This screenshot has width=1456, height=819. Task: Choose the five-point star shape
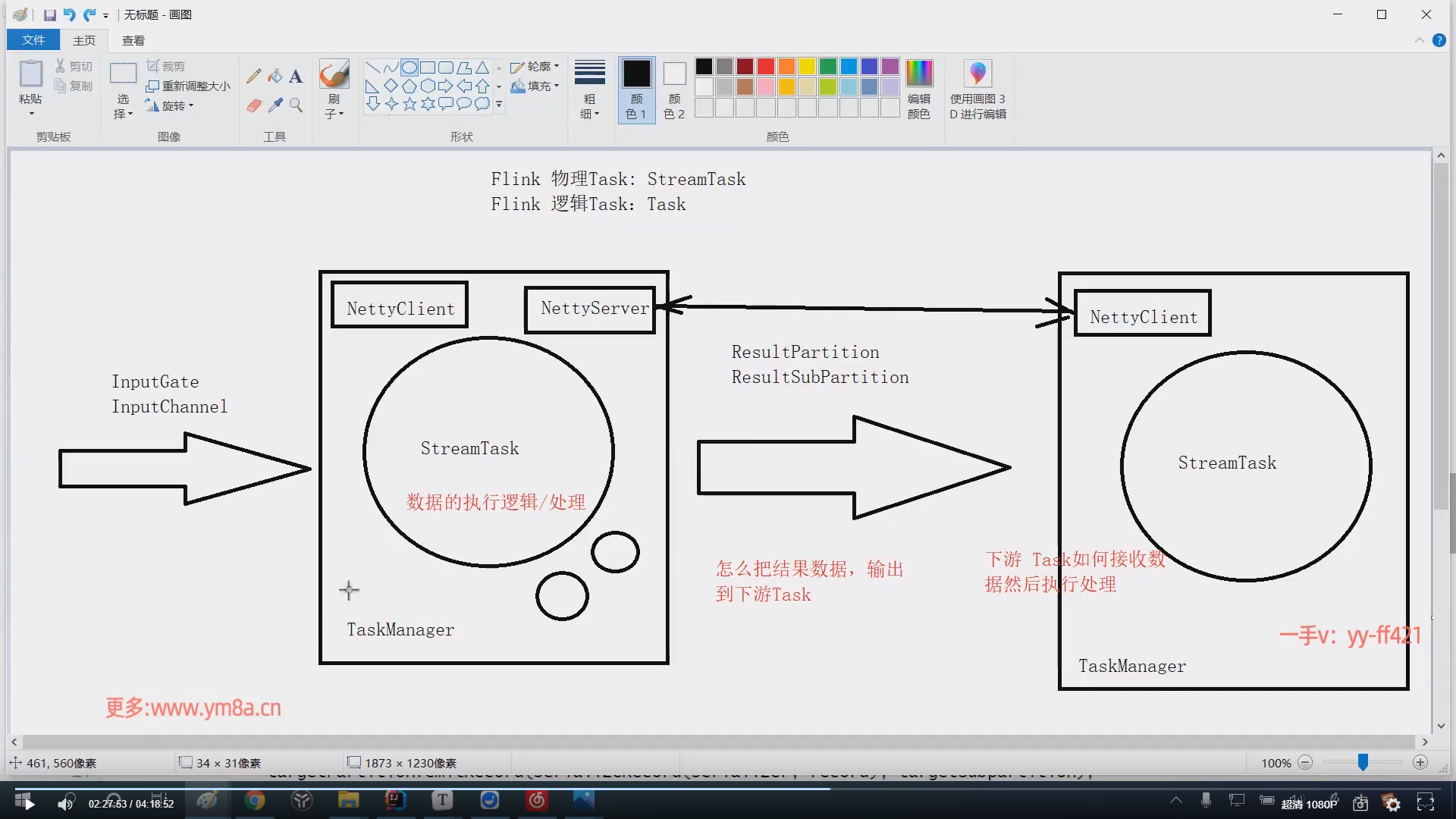tap(409, 104)
